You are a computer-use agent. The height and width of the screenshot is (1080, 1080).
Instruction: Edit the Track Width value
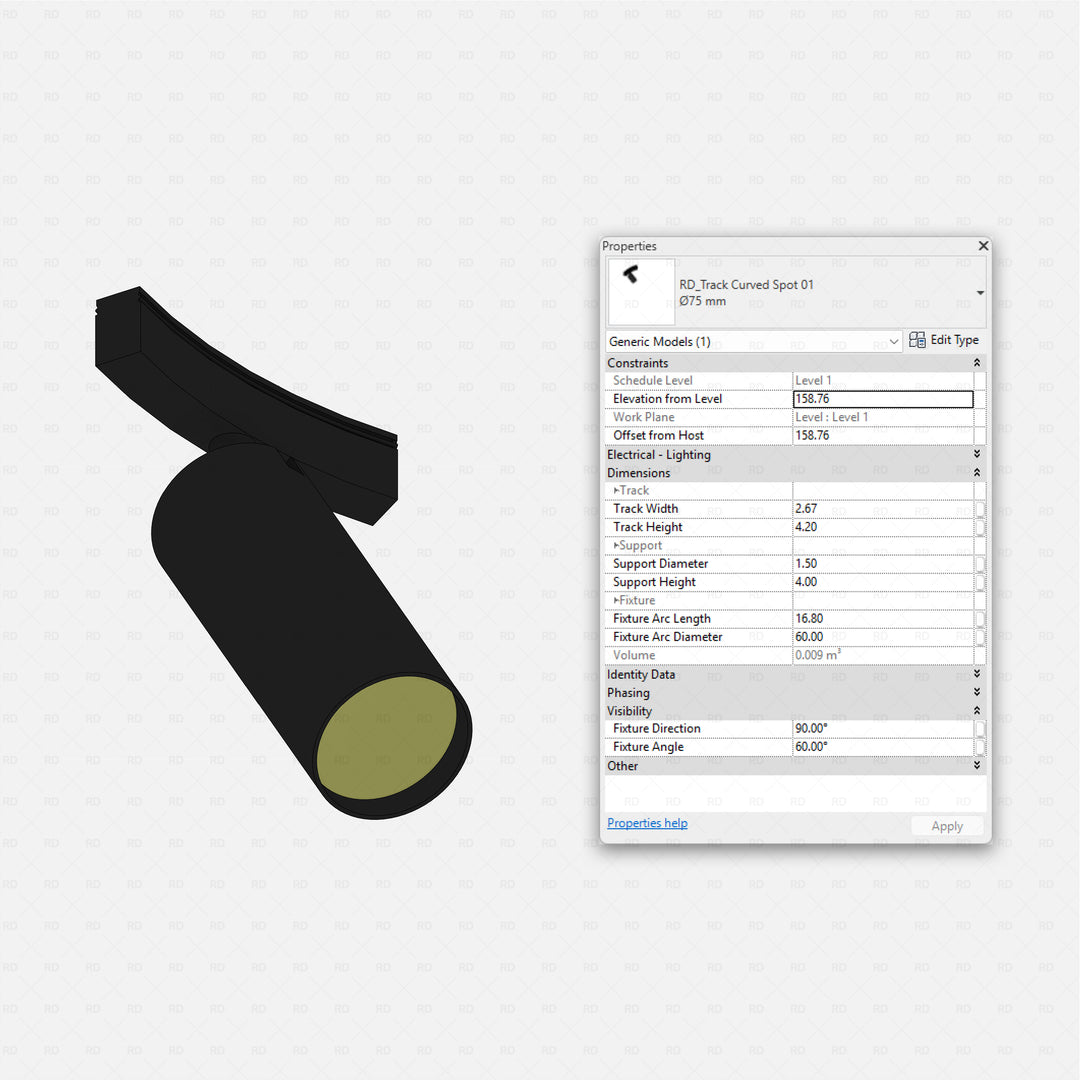880,508
